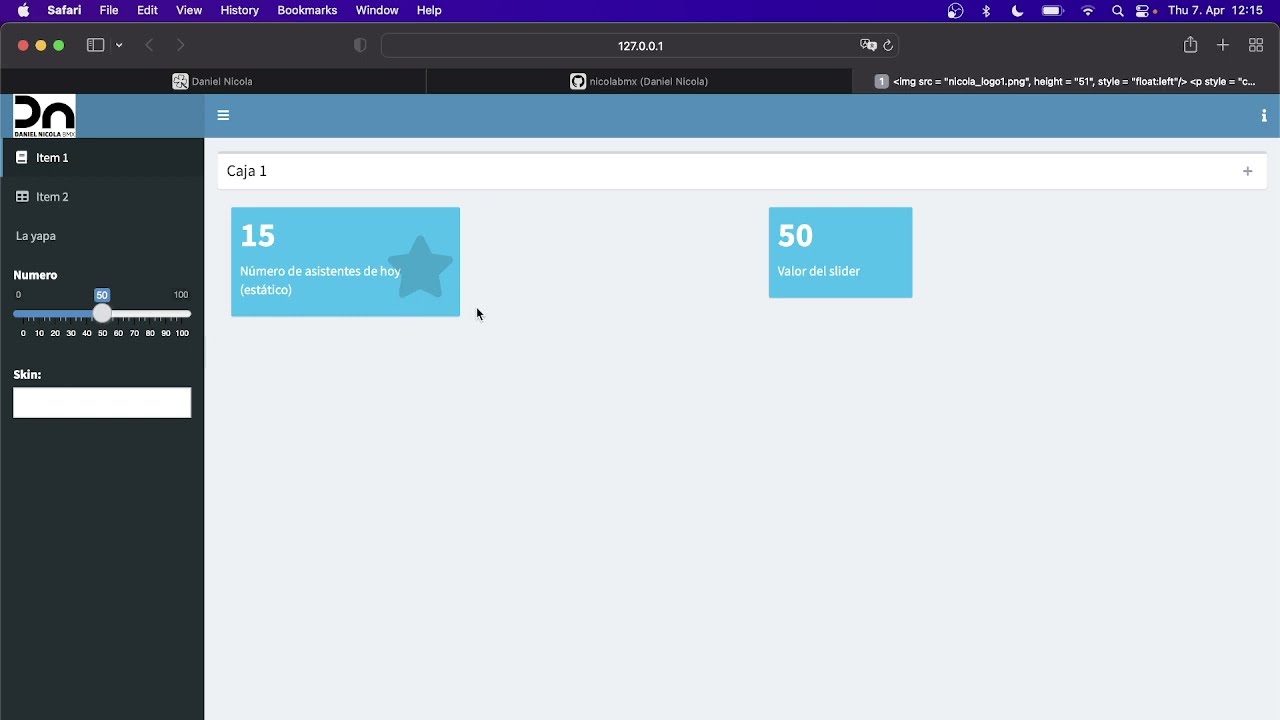Viewport: 1280px width, 720px height.
Task: Toggle the sidebar with the hamburger icon
Action: [223, 115]
